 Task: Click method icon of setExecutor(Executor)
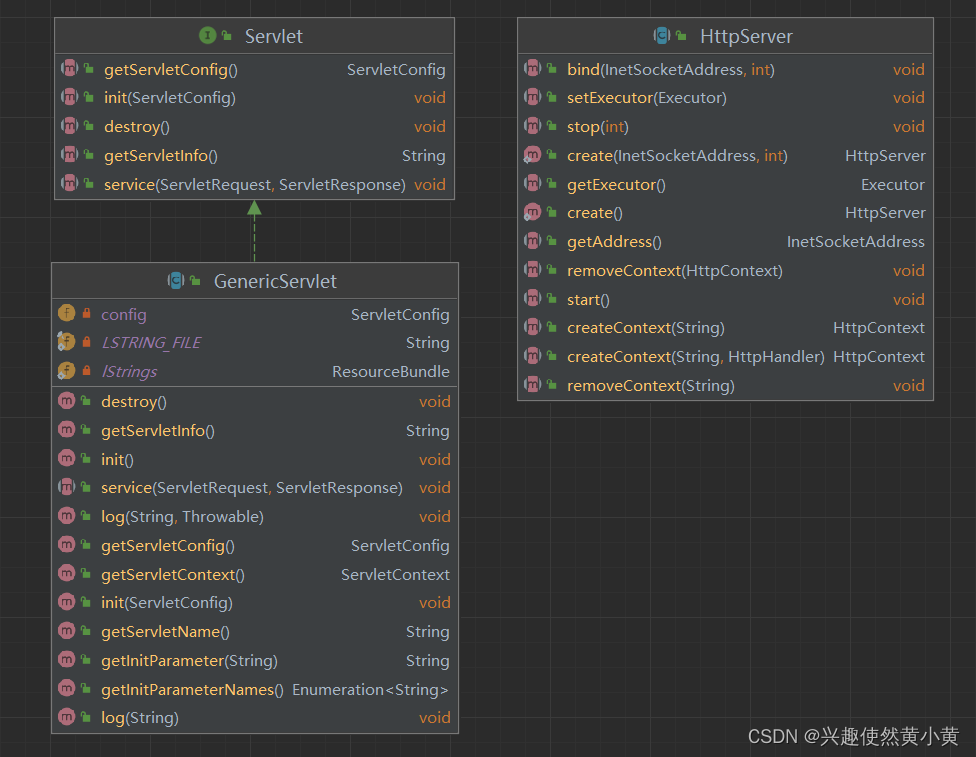tap(532, 96)
